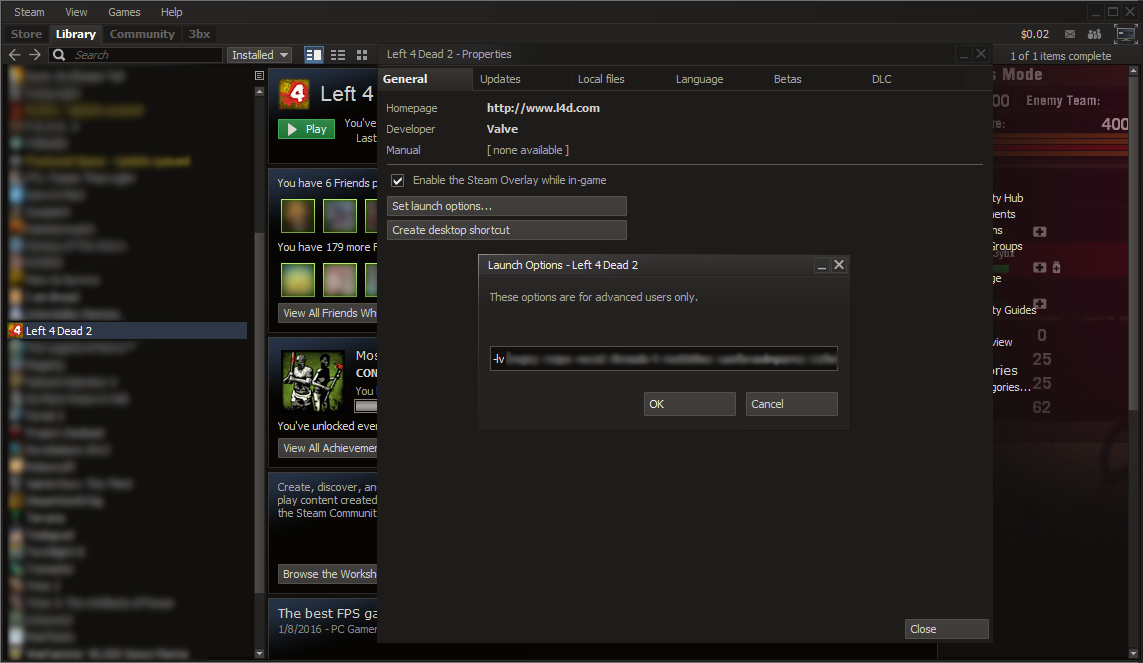Switch to the Updates tab
The width and height of the screenshot is (1143, 663).
coord(500,79)
